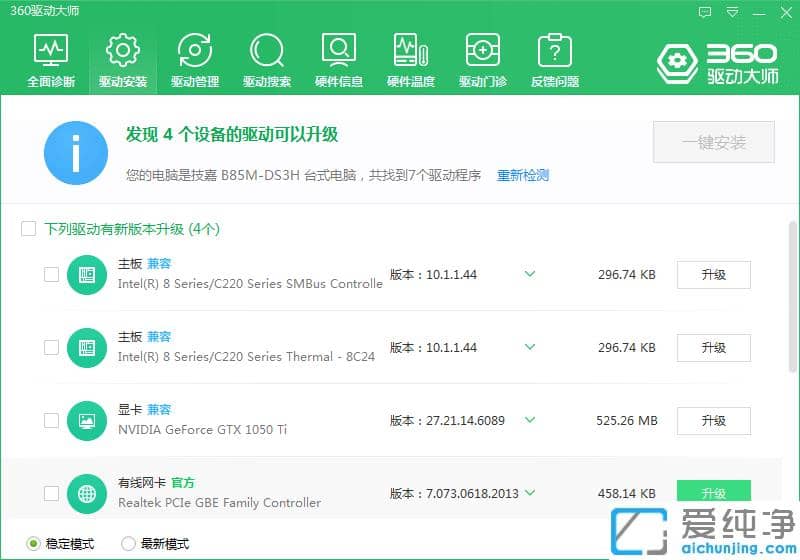Check the Realtek PCIe GBE checkbox
800x560 pixels.
pos(52,493)
